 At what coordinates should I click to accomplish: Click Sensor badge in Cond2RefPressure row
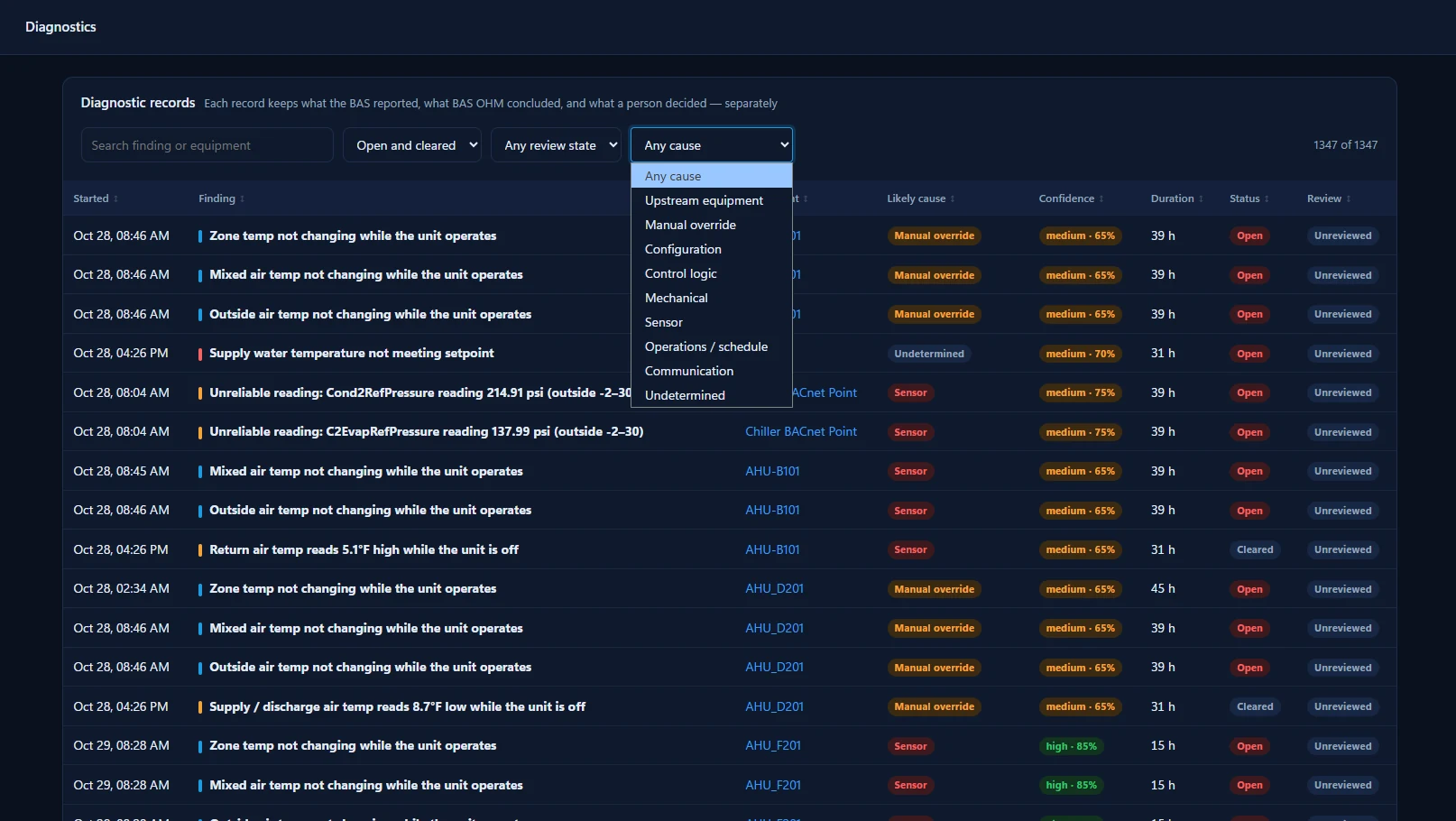(910, 392)
